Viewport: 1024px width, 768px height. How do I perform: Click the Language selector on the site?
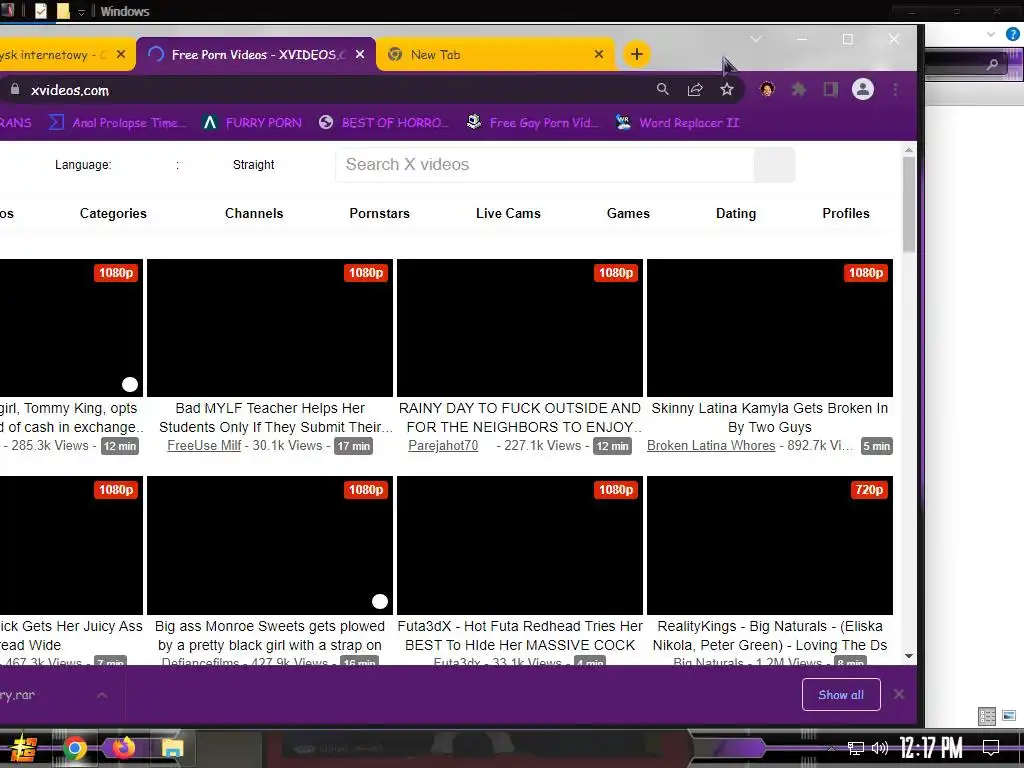tap(83, 165)
